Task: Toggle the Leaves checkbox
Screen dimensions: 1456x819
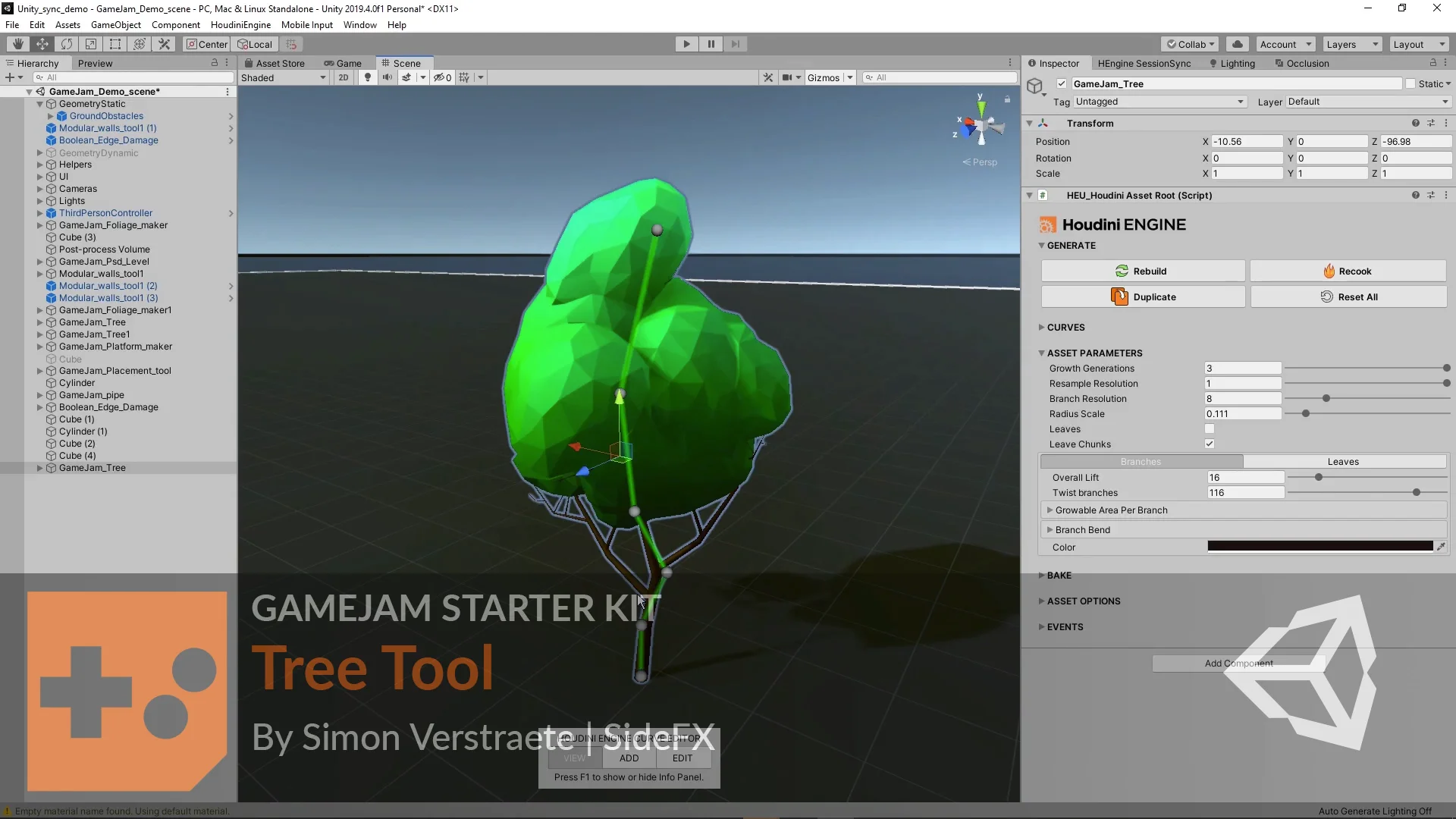Action: (1210, 428)
